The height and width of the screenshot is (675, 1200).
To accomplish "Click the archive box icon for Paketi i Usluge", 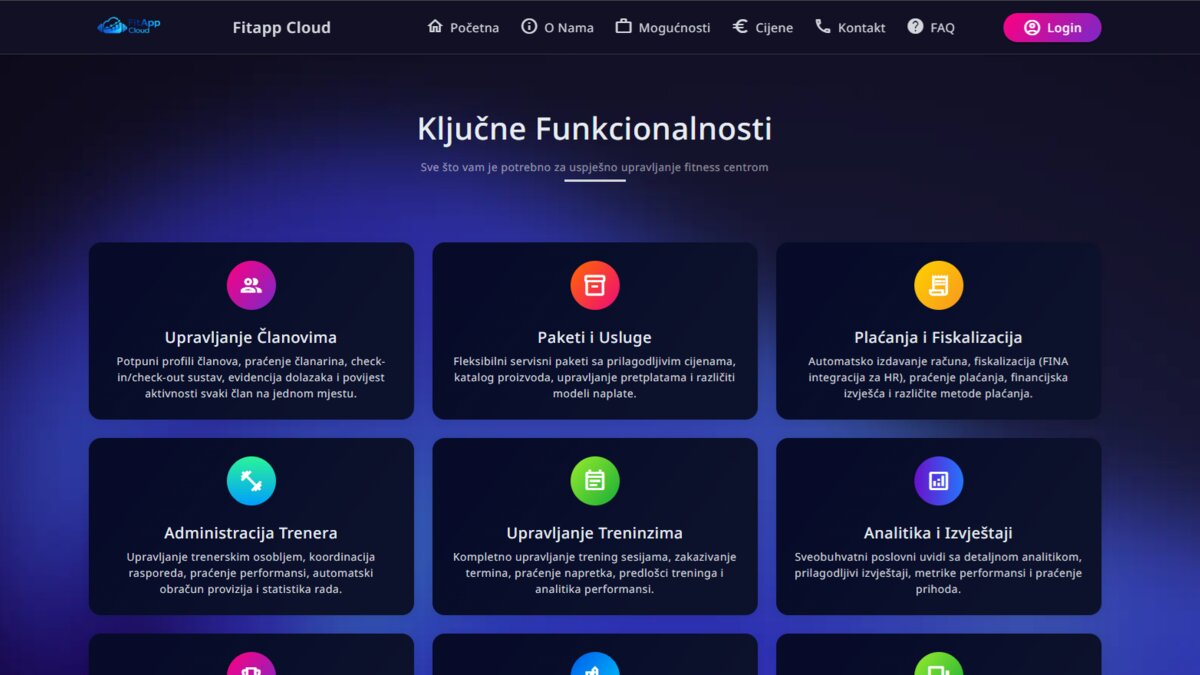I will pyautogui.click(x=595, y=285).
